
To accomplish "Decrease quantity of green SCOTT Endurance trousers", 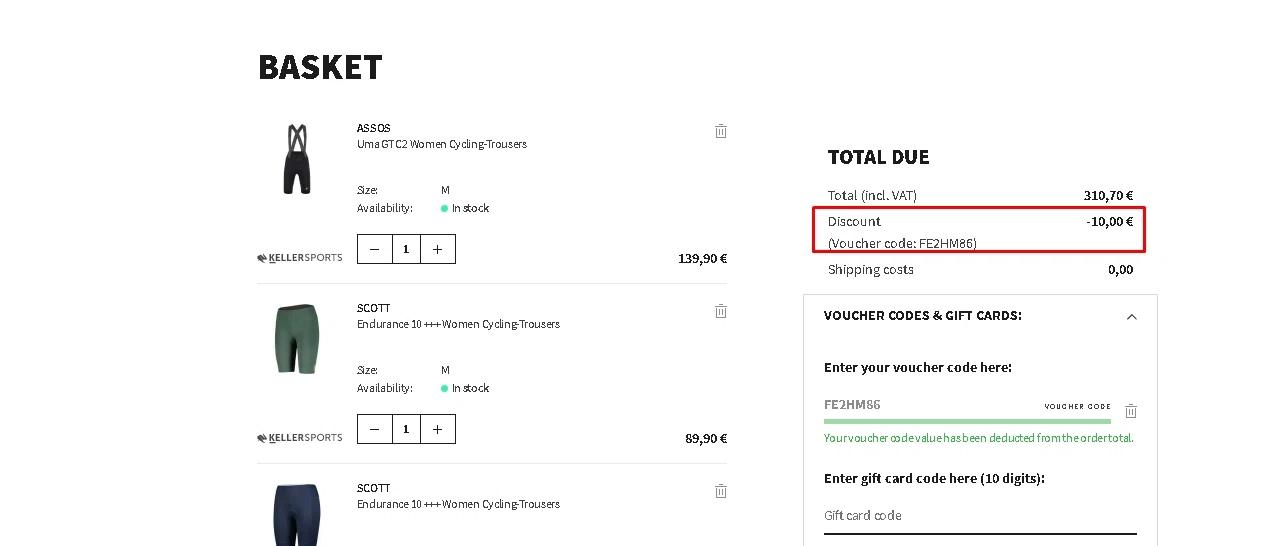I will coord(375,429).
